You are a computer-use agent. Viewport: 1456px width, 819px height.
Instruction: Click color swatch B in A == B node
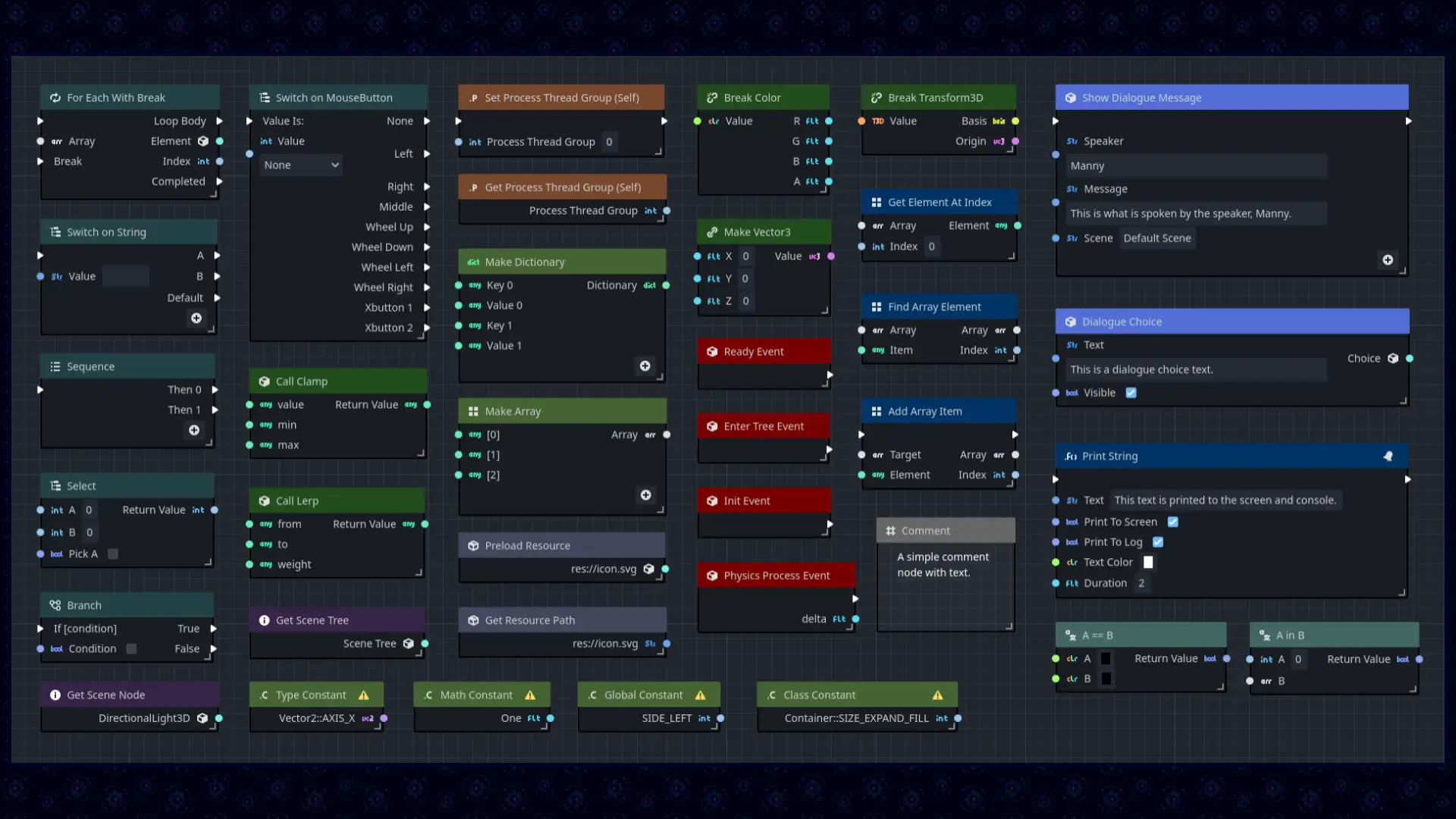point(1106,679)
